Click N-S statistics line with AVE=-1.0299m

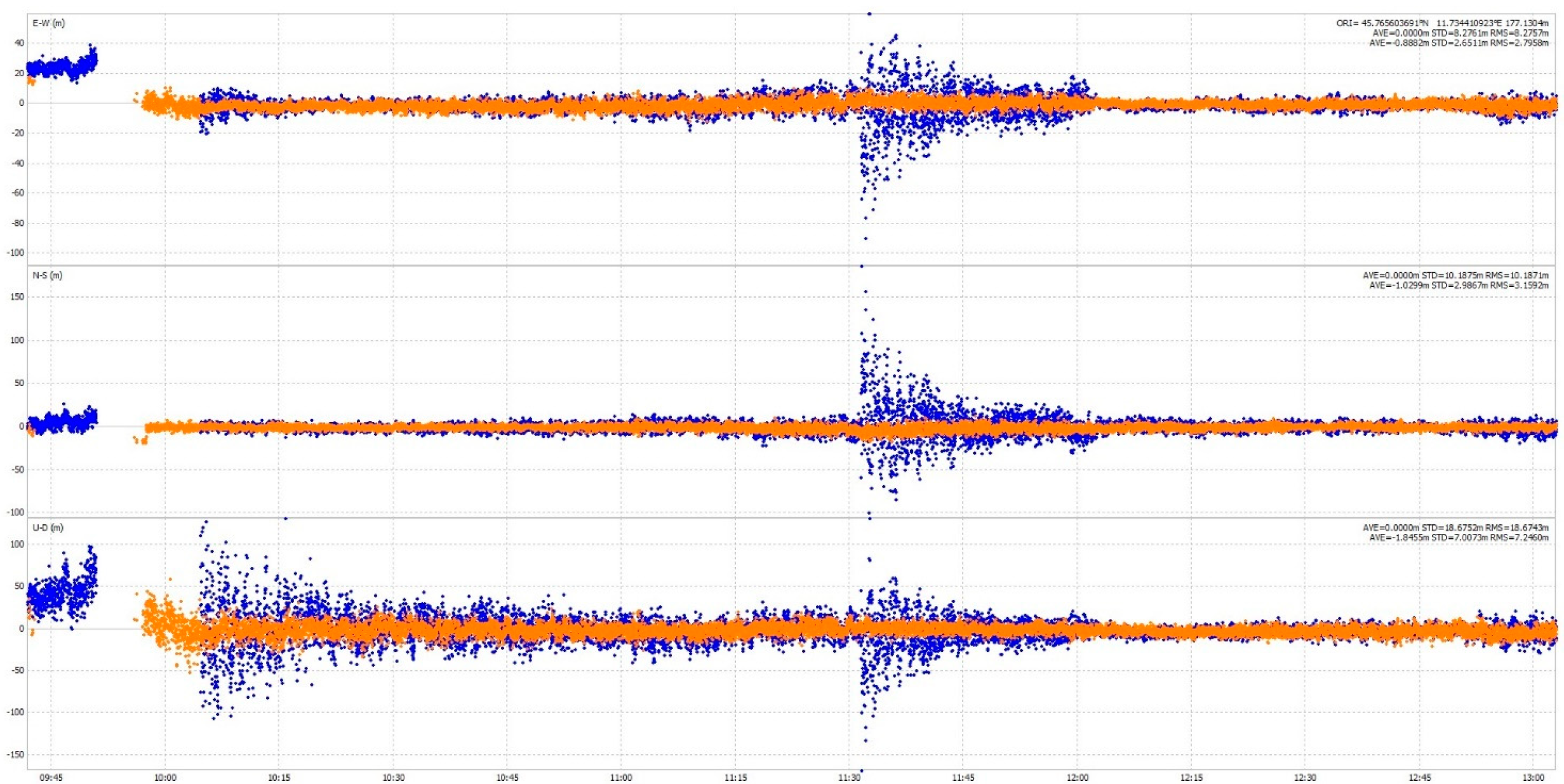[x=1458, y=286]
